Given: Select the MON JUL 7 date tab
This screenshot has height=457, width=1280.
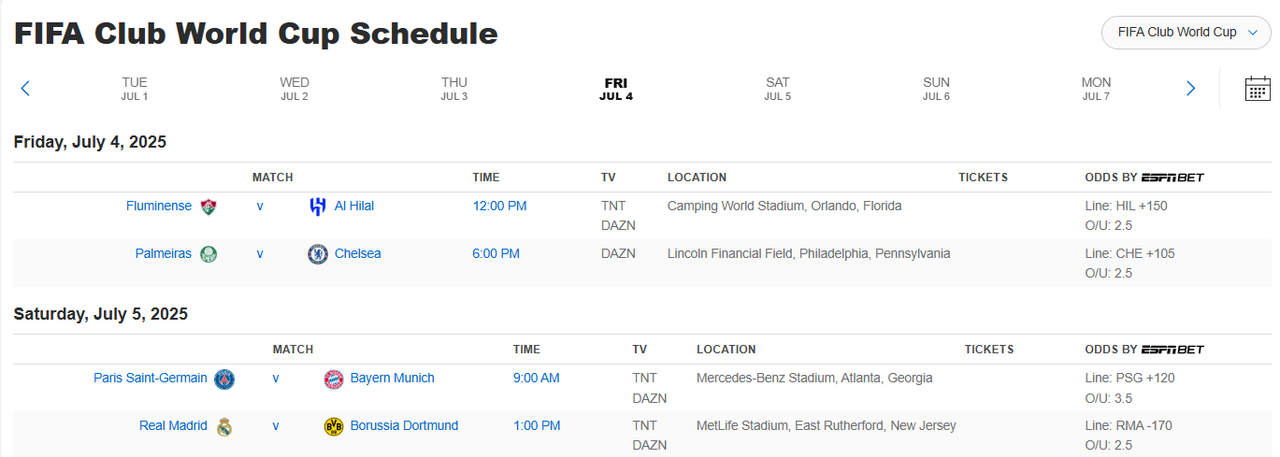Looking at the screenshot, I should pyautogui.click(x=1096, y=89).
